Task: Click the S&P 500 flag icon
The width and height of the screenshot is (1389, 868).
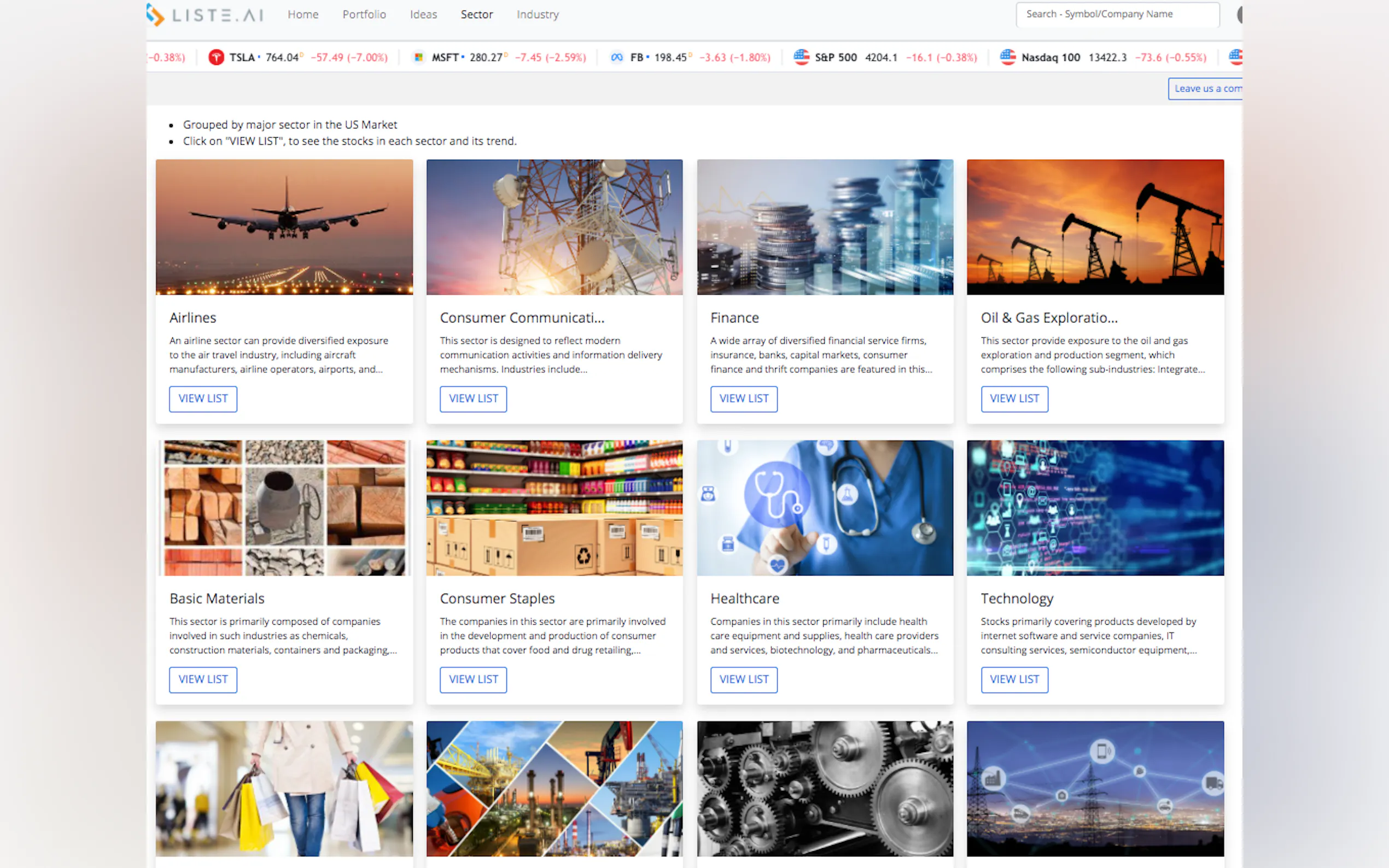Action: [801, 57]
